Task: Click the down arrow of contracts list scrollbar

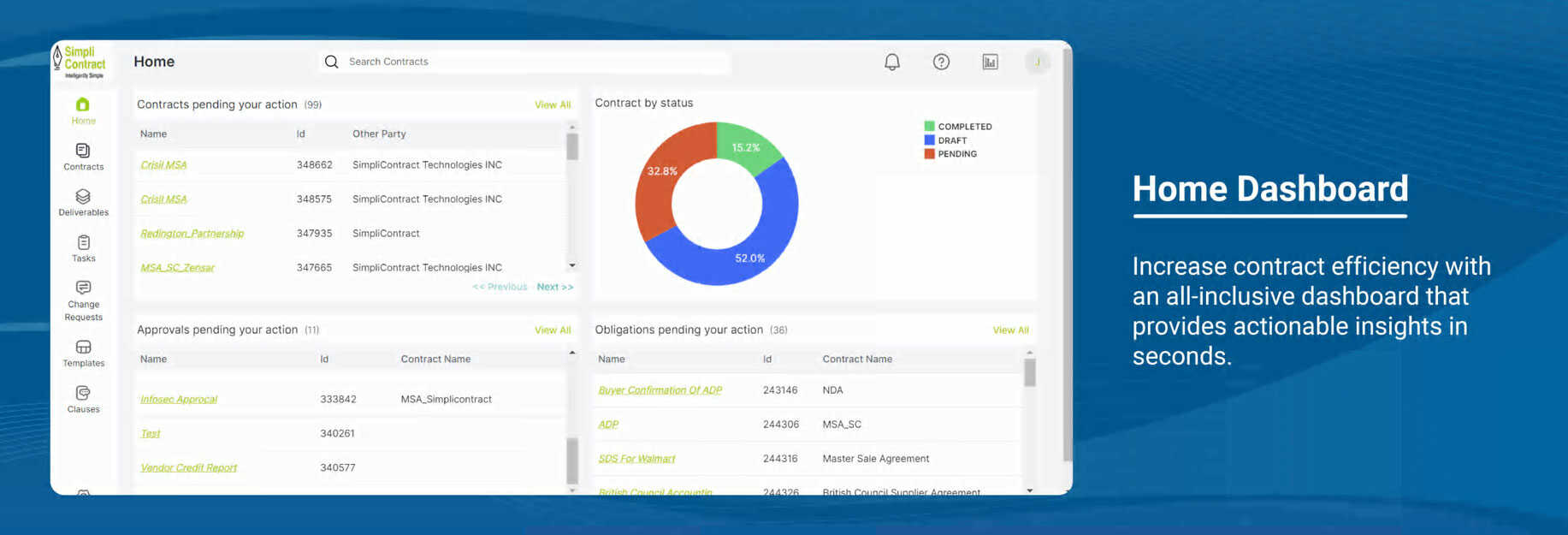Action: tap(572, 265)
